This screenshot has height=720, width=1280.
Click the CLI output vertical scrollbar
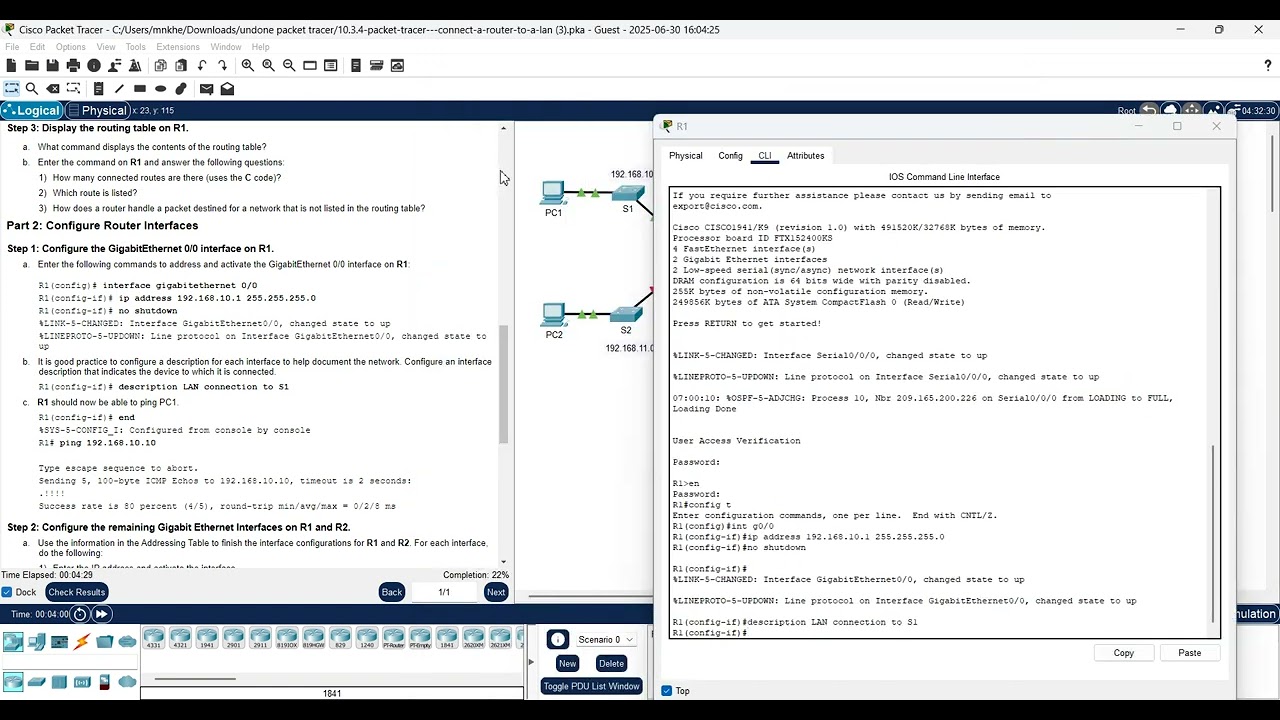click(x=1213, y=535)
